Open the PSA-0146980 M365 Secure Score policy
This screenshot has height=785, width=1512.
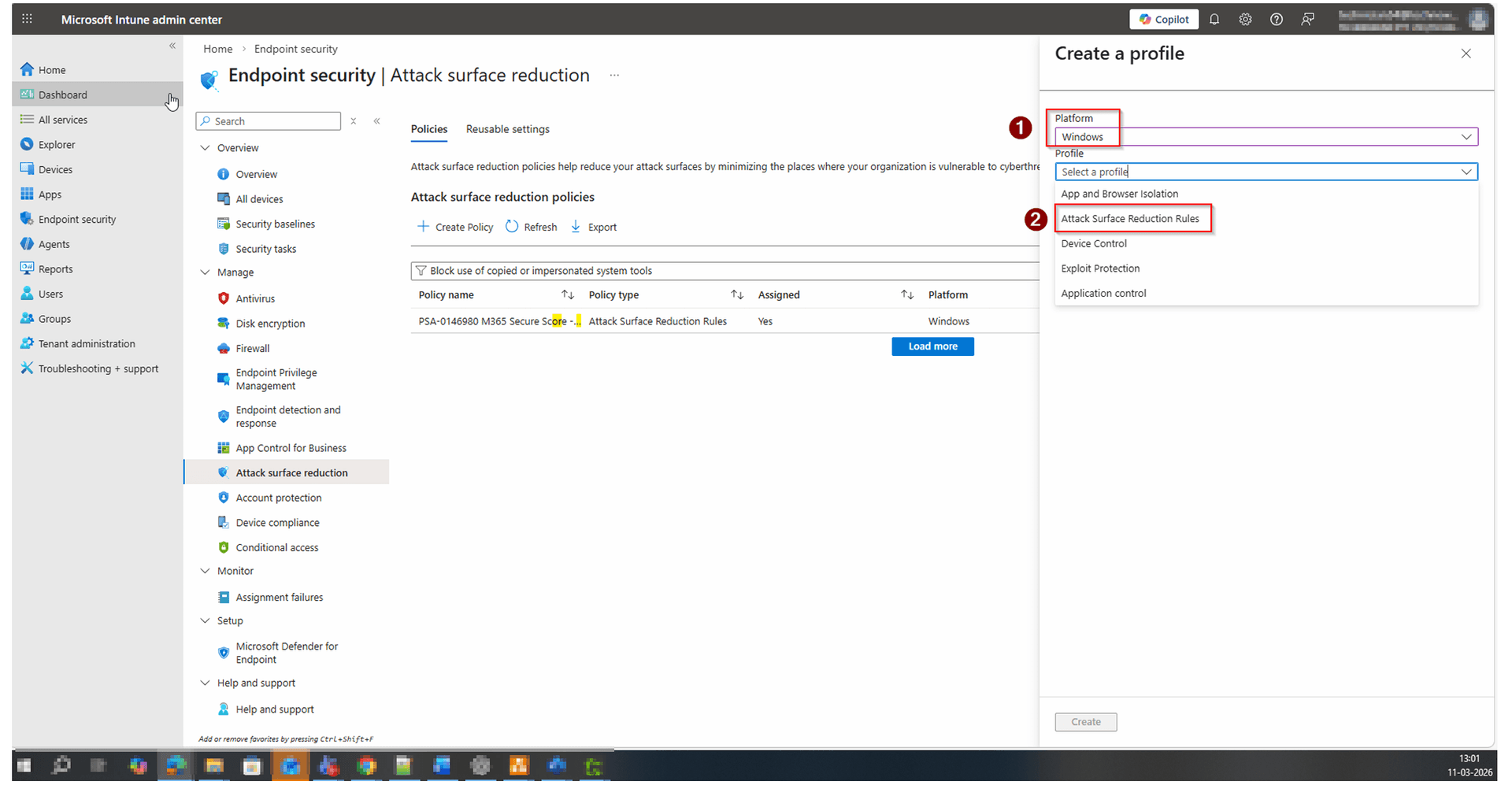click(x=499, y=321)
